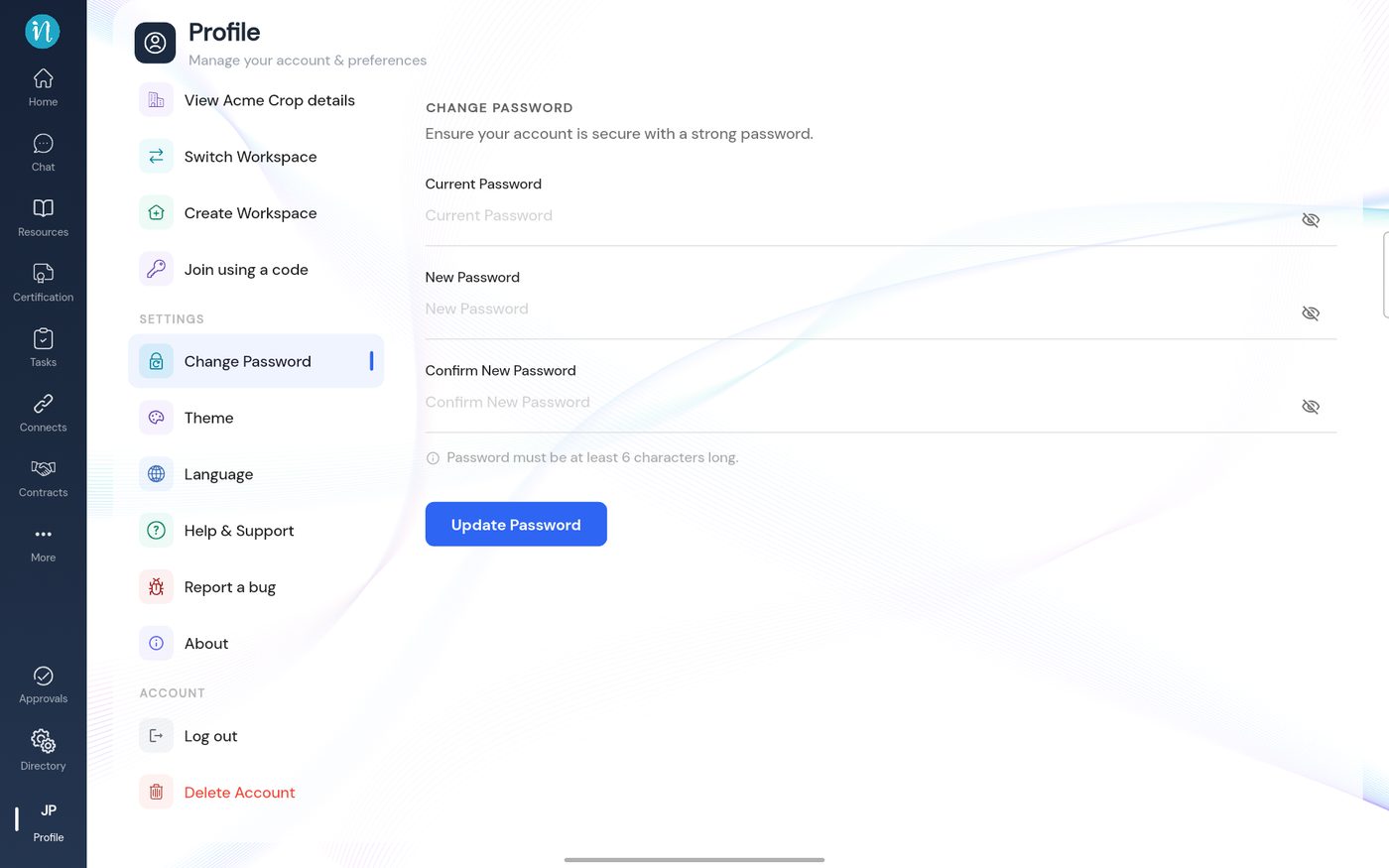1389x868 pixels.
Task: Open Connects from the sidebar
Action: (43, 414)
